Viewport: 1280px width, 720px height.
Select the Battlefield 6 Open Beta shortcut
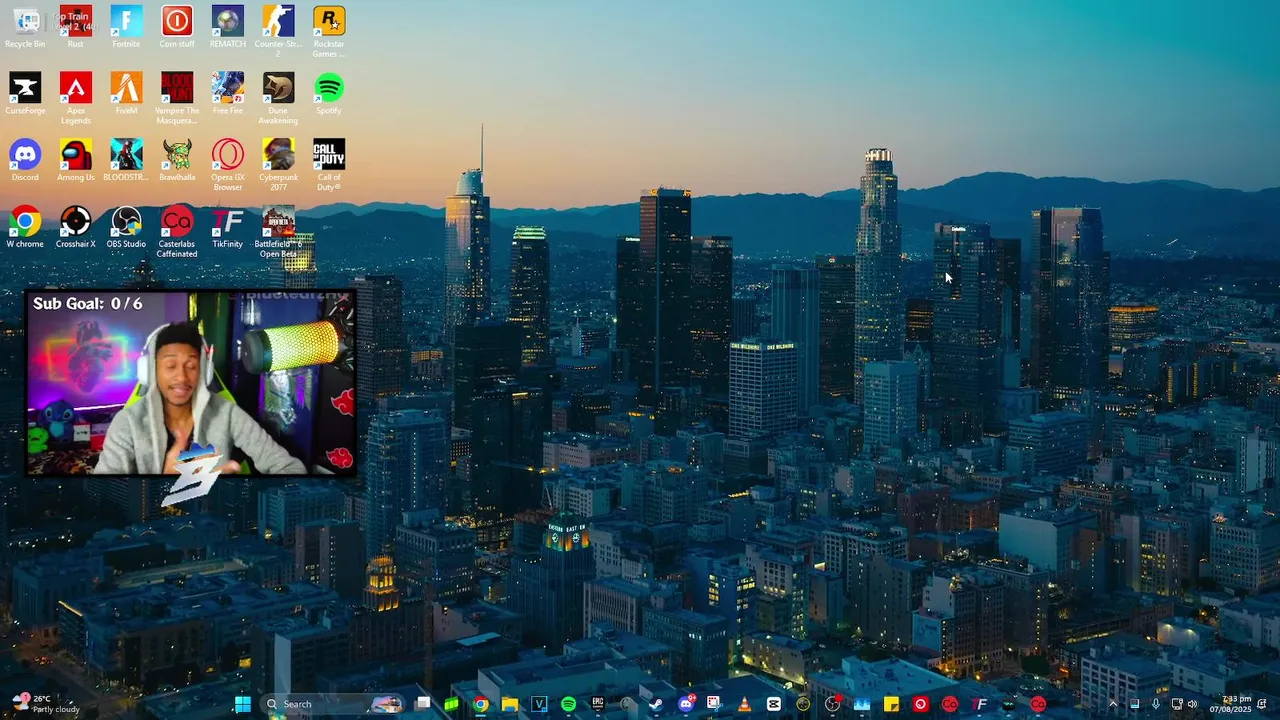tap(278, 232)
